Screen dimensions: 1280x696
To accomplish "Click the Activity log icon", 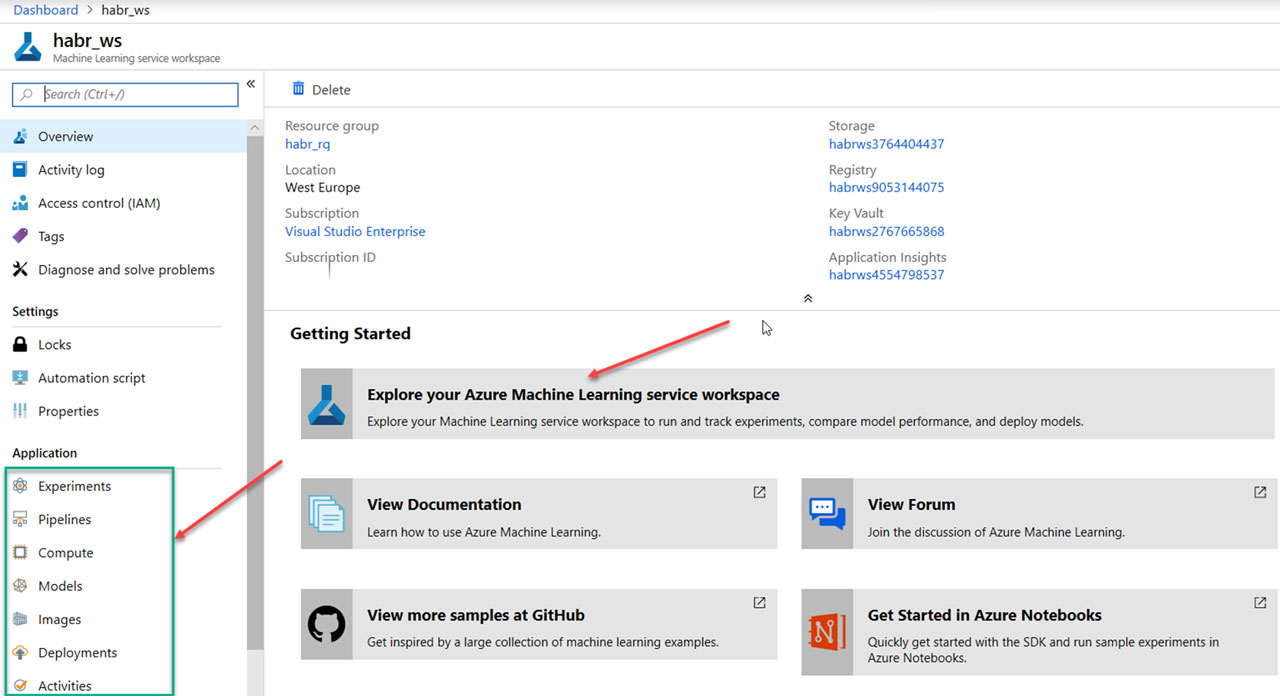I will (x=20, y=169).
